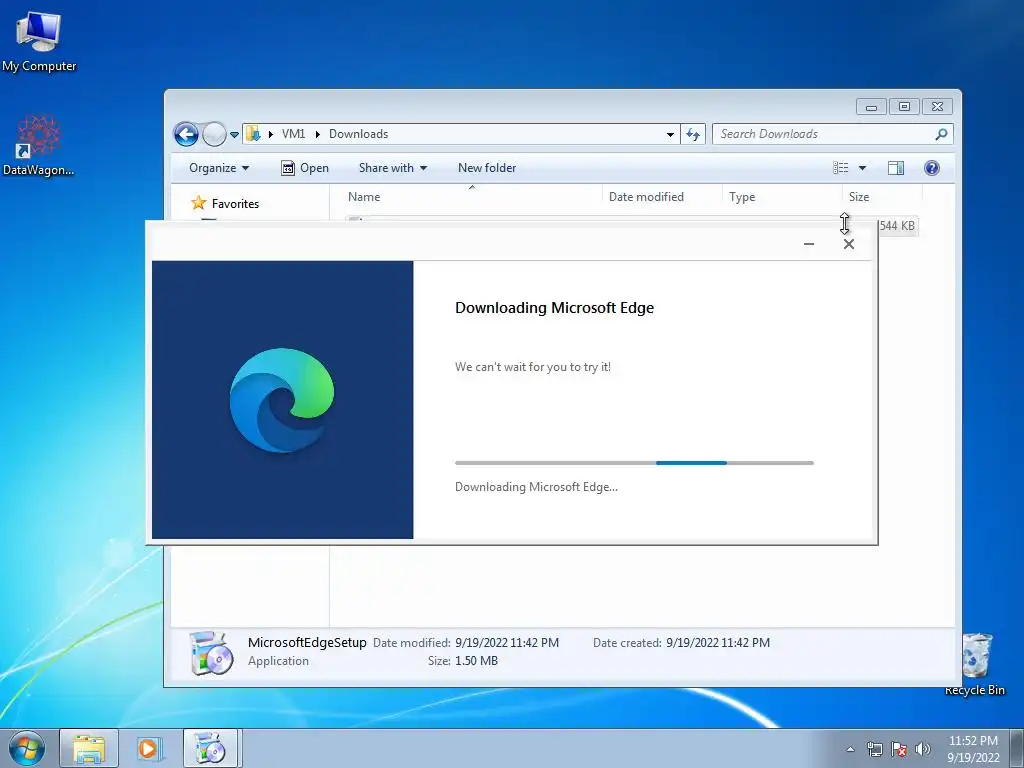Select Favorites in navigation pane

[225, 204]
